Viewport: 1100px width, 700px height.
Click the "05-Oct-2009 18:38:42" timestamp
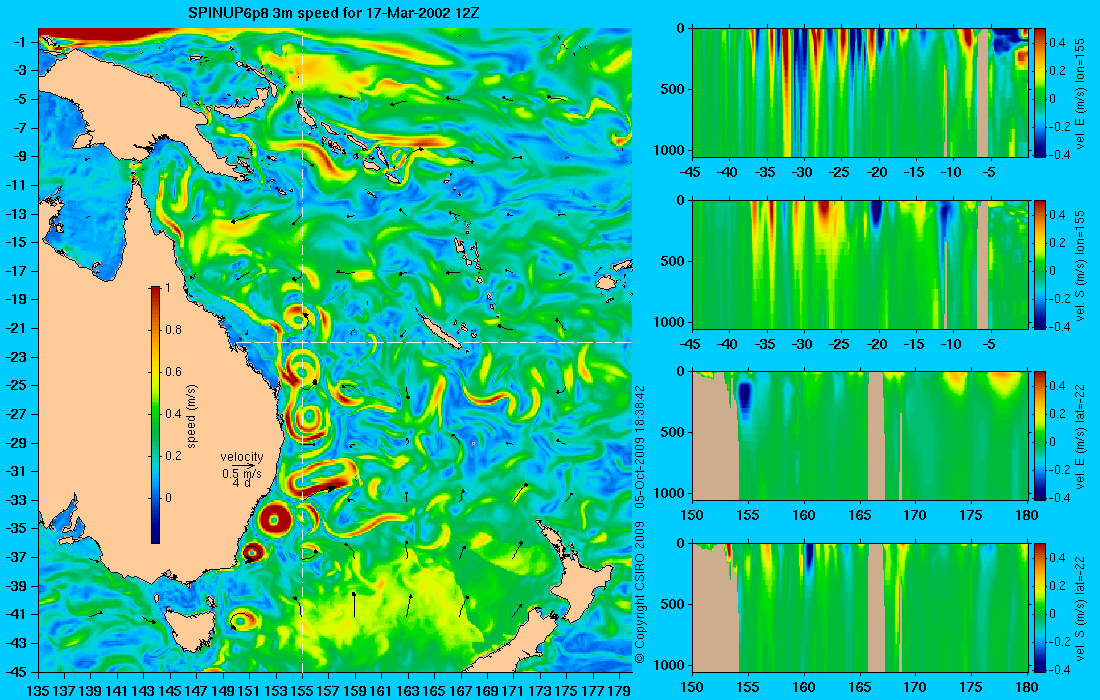639,447
